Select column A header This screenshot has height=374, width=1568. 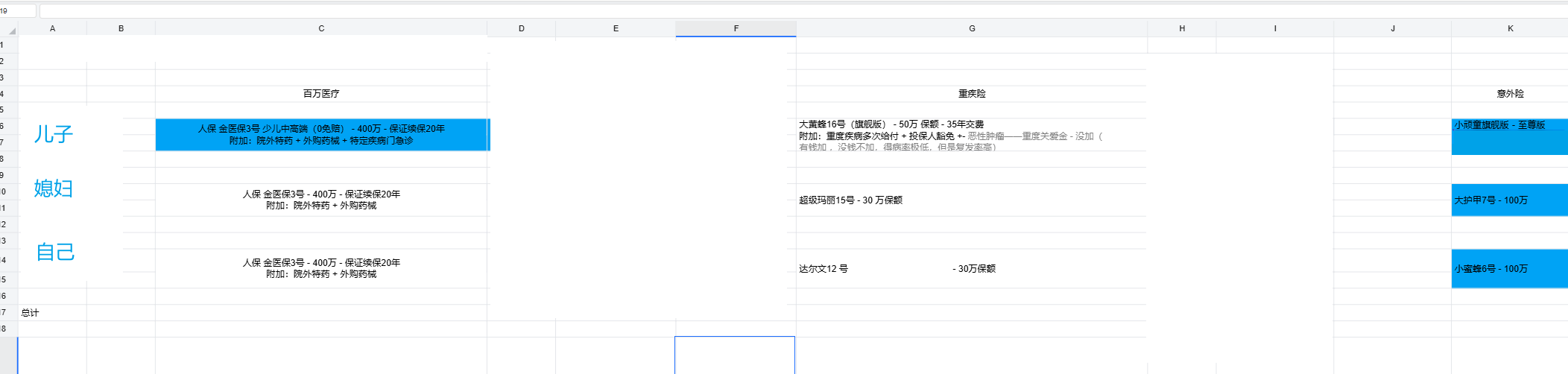52,28
